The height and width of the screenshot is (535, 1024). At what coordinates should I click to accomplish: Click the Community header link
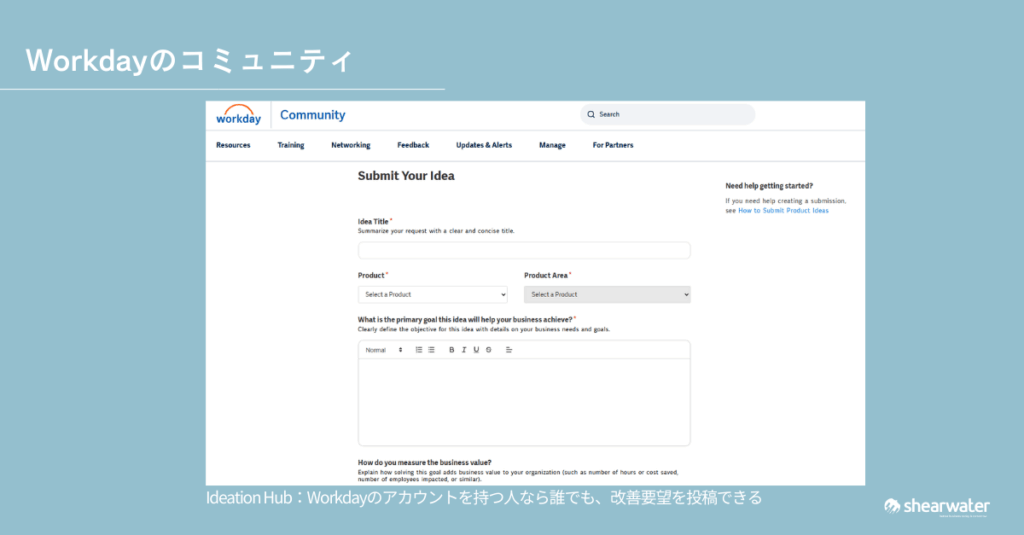[x=312, y=115]
